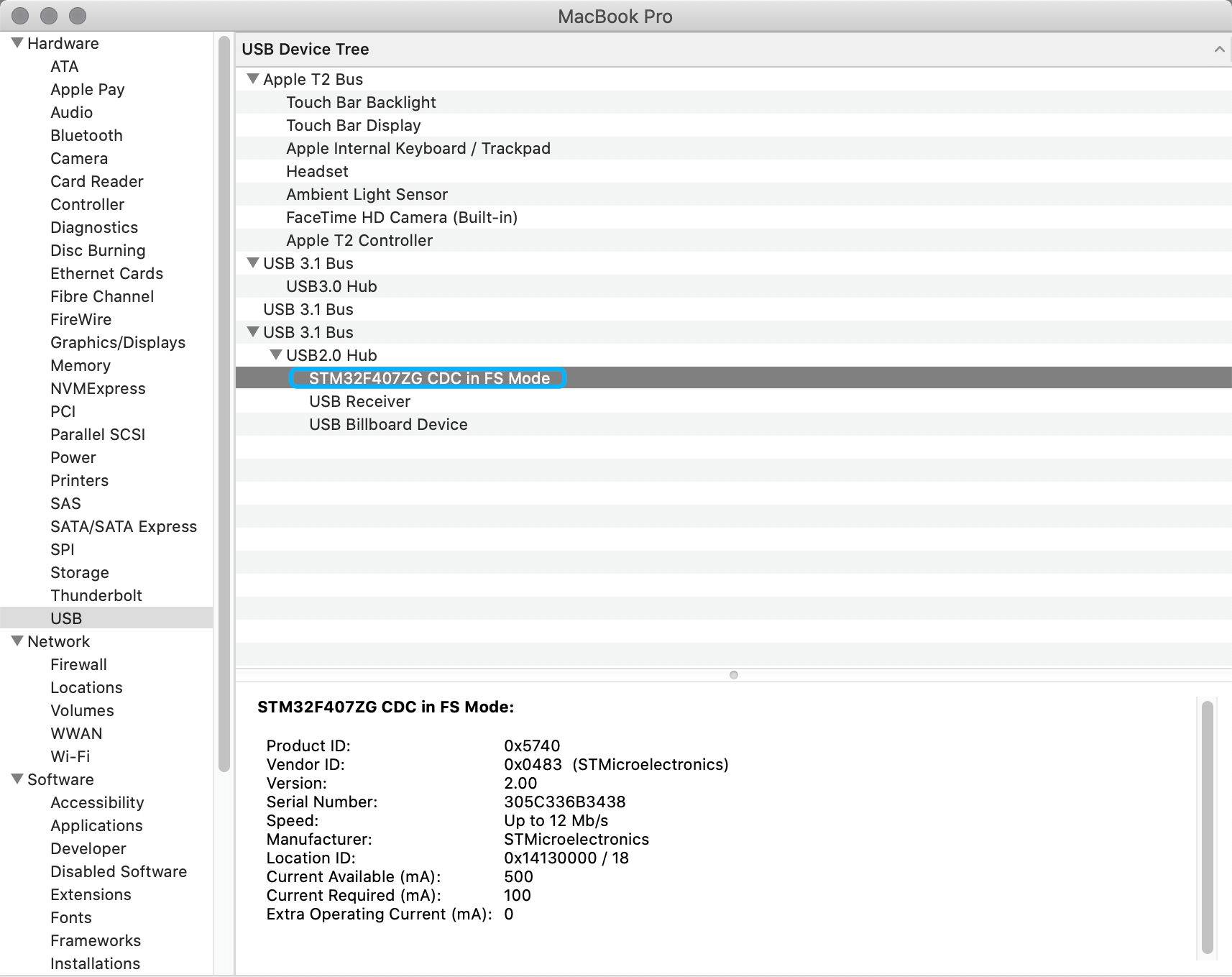1232x977 pixels.
Task: Open Accessibility under Software
Action: click(x=97, y=802)
